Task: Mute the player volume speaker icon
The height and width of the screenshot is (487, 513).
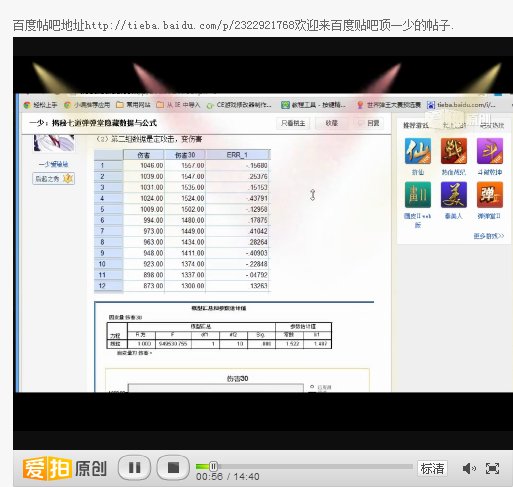Action: [x=469, y=468]
